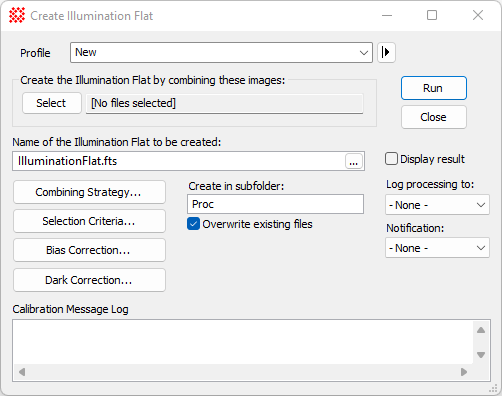Open Bias Correction options
Image resolution: width=502 pixels, height=396 pixels.
point(89,250)
